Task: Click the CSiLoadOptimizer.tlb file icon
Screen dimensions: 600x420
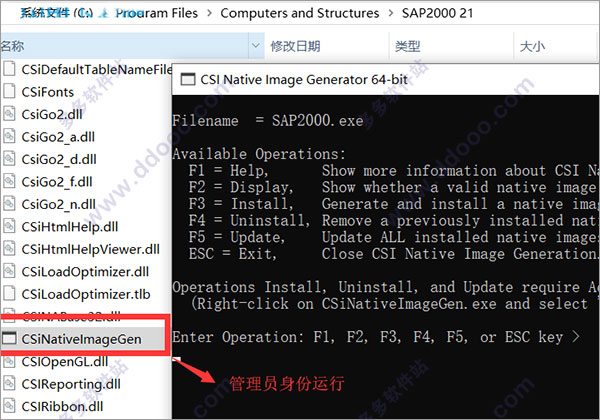Action: click(9, 294)
